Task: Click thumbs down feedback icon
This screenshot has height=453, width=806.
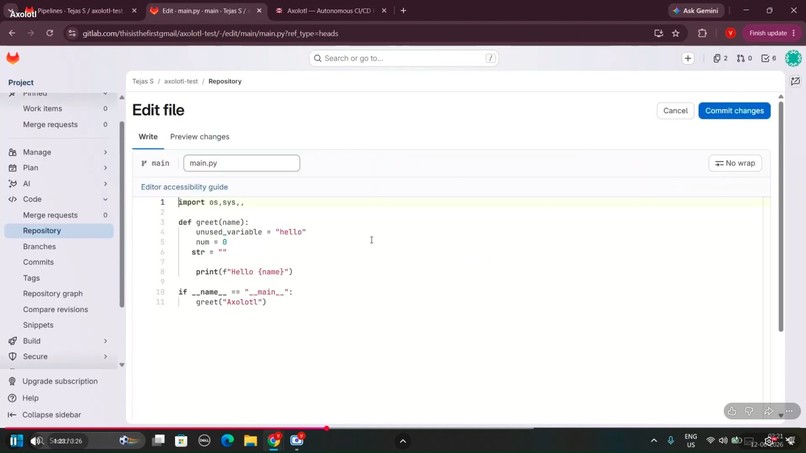Action: [x=749, y=411]
